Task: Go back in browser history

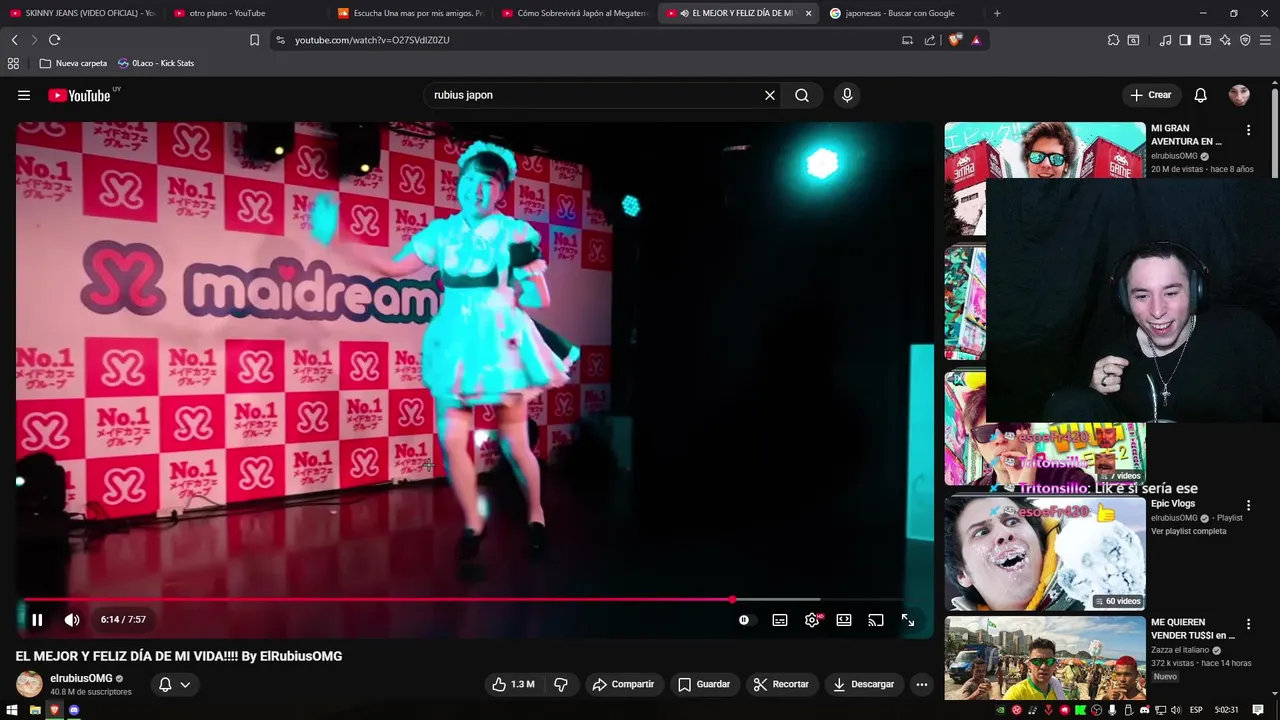Action: click(x=15, y=40)
